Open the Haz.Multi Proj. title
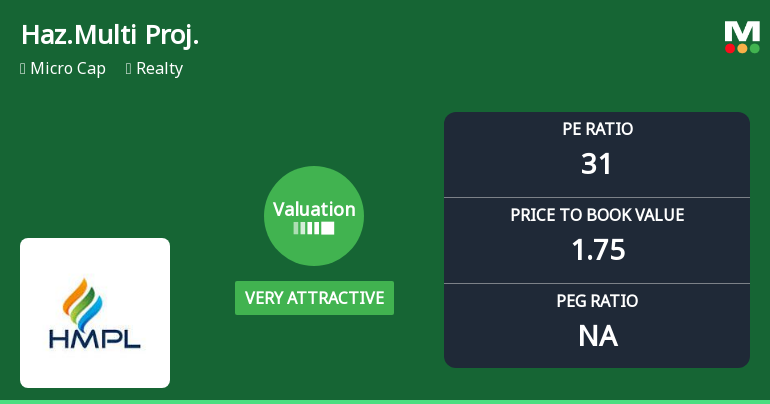The image size is (770, 404). click(110, 35)
